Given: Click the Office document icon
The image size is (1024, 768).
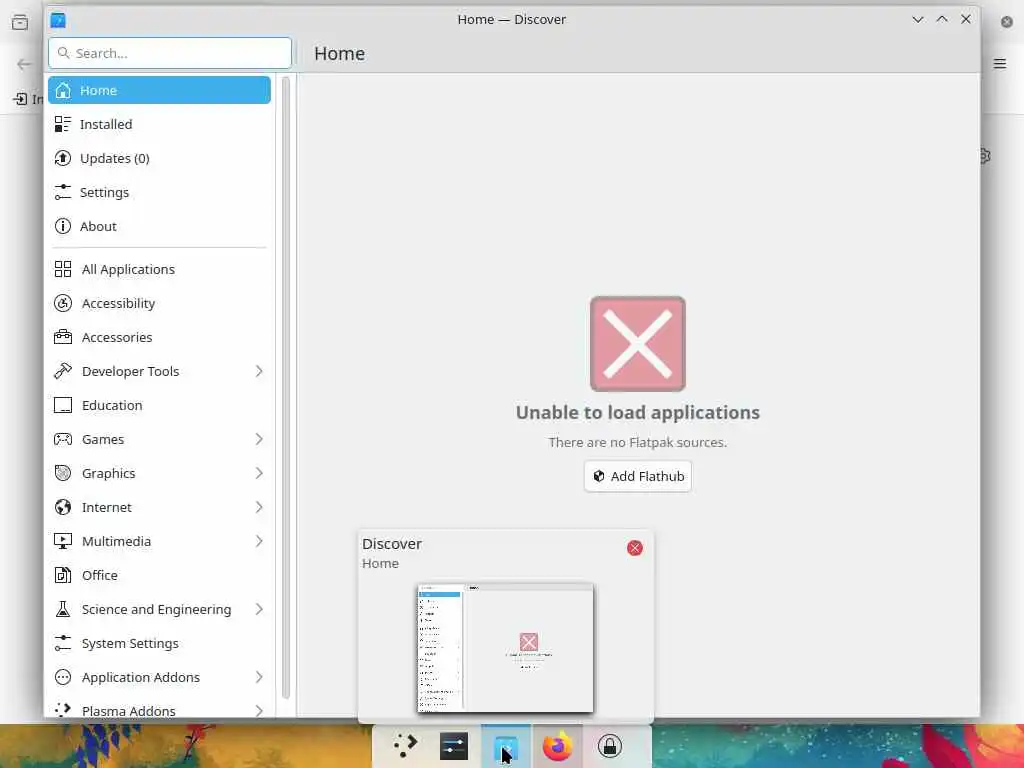Looking at the screenshot, I should point(63,575).
